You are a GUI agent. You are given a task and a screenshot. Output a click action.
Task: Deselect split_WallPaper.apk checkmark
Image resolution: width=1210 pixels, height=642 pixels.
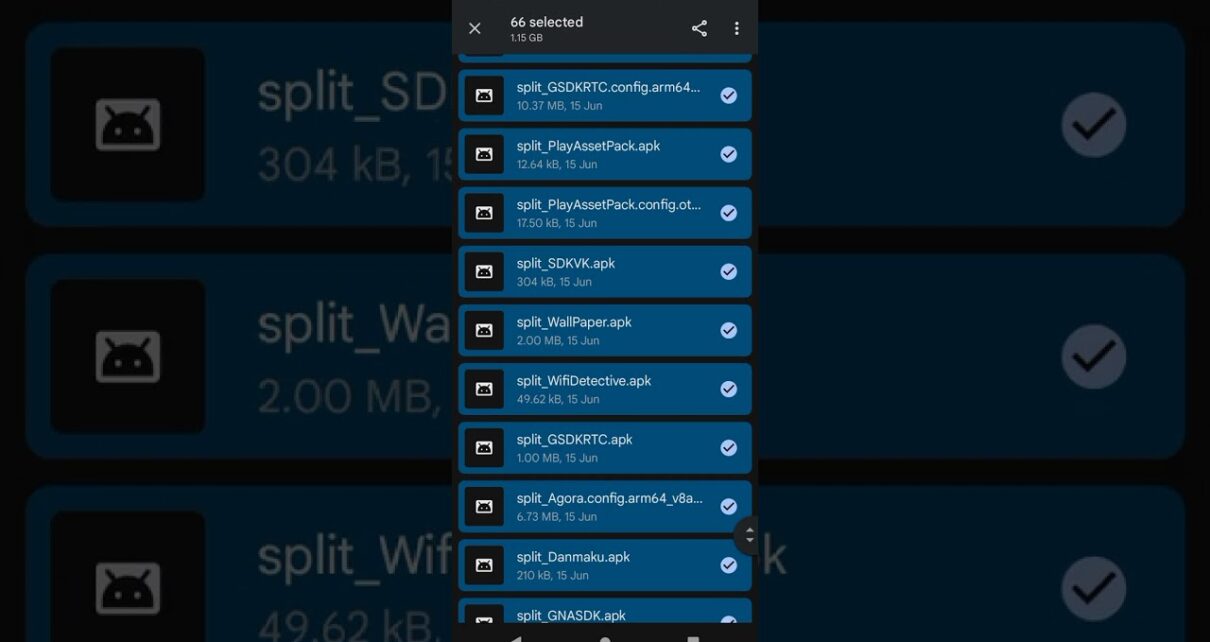pyautogui.click(x=729, y=330)
